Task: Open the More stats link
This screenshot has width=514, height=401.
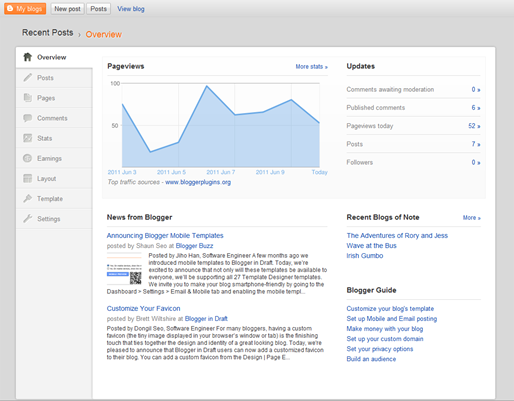Action: coord(311,67)
